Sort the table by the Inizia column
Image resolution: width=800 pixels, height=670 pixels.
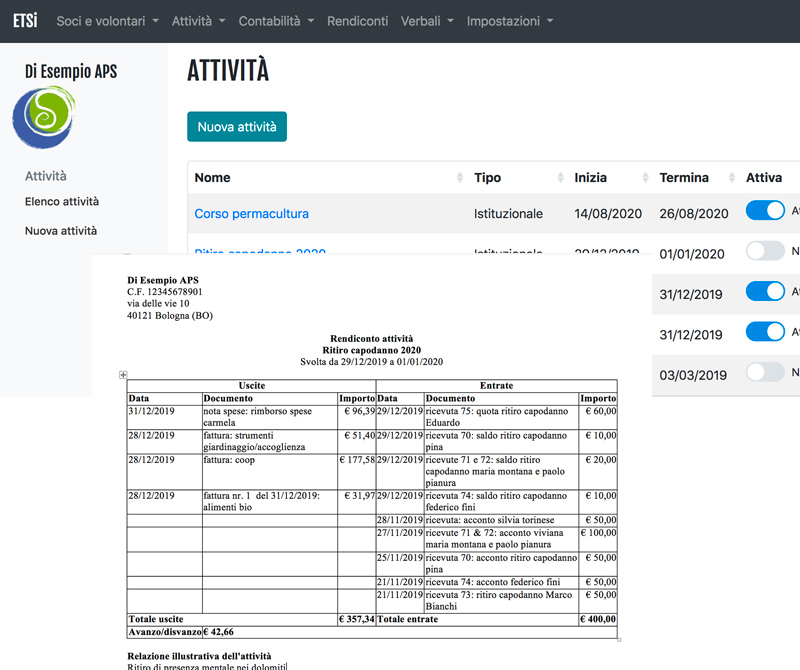(x=610, y=178)
